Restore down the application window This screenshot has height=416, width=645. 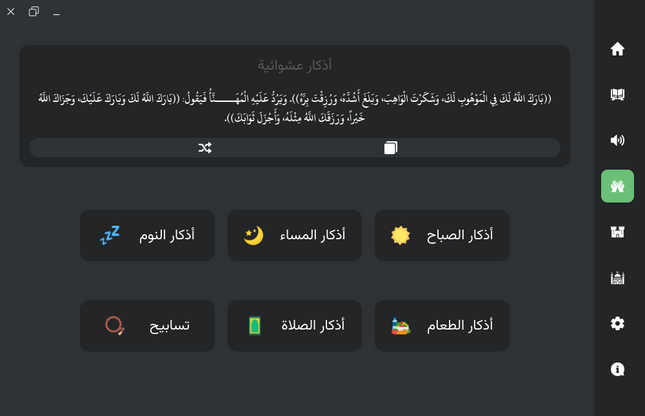pyautogui.click(x=34, y=12)
